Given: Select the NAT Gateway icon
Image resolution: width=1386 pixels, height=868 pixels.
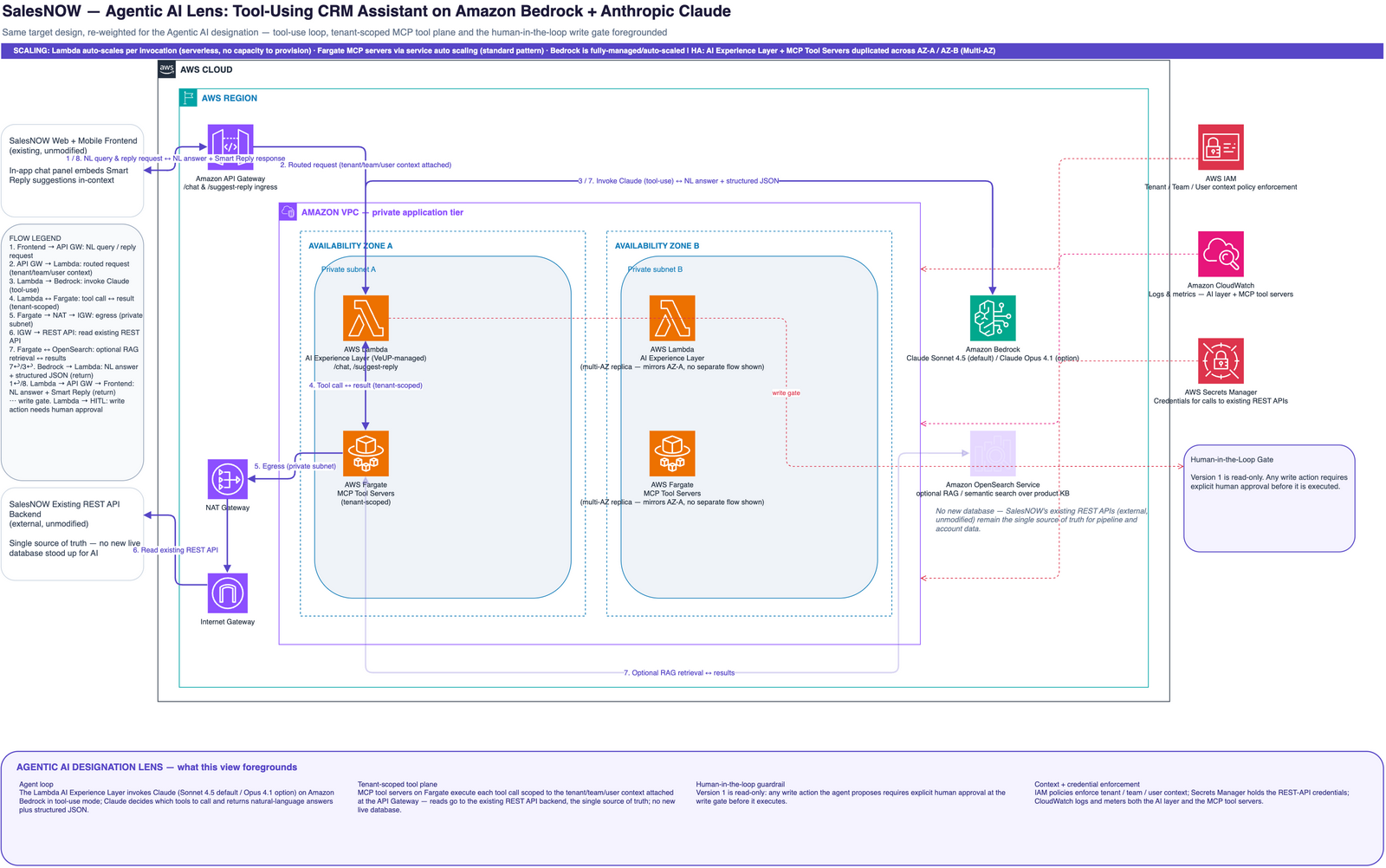Looking at the screenshot, I should pos(228,479).
